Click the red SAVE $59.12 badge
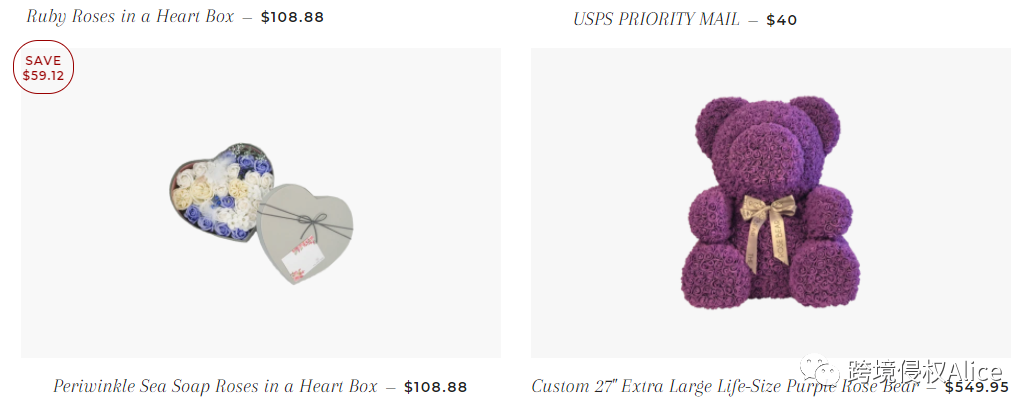The width and height of the screenshot is (1036, 417). coord(43,67)
